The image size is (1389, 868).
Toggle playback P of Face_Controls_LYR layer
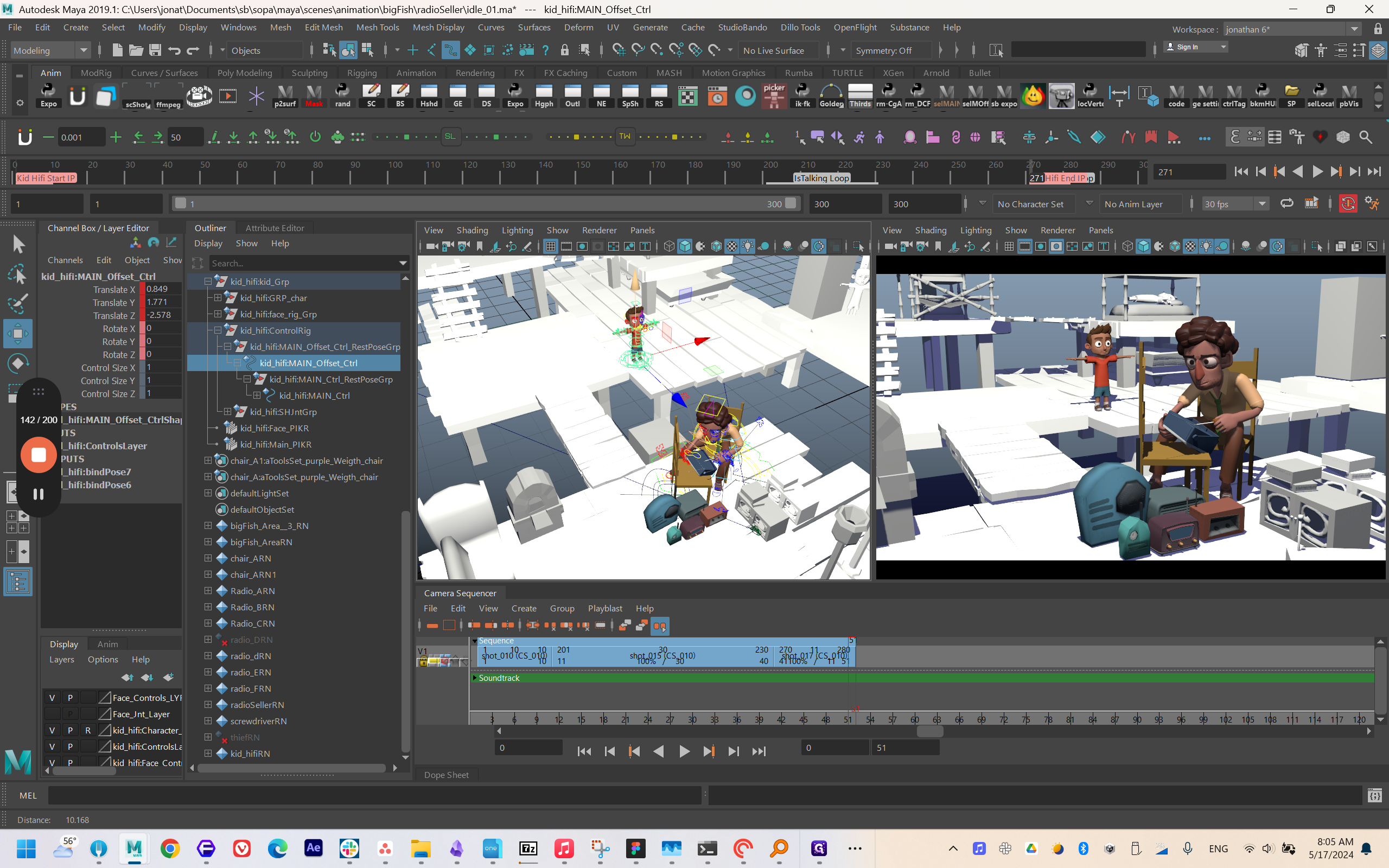(x=70, y=698)
